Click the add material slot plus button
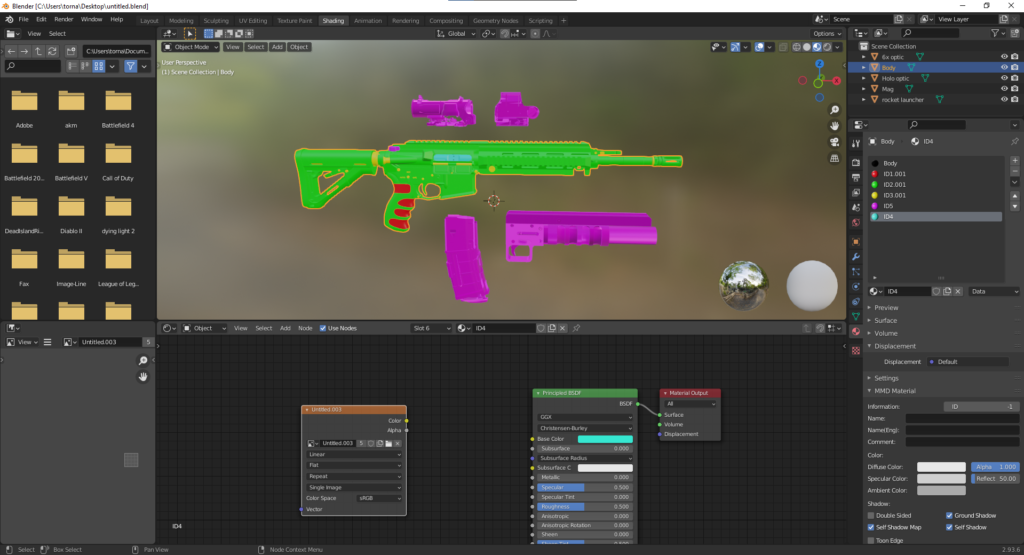 coord(1014,162)
